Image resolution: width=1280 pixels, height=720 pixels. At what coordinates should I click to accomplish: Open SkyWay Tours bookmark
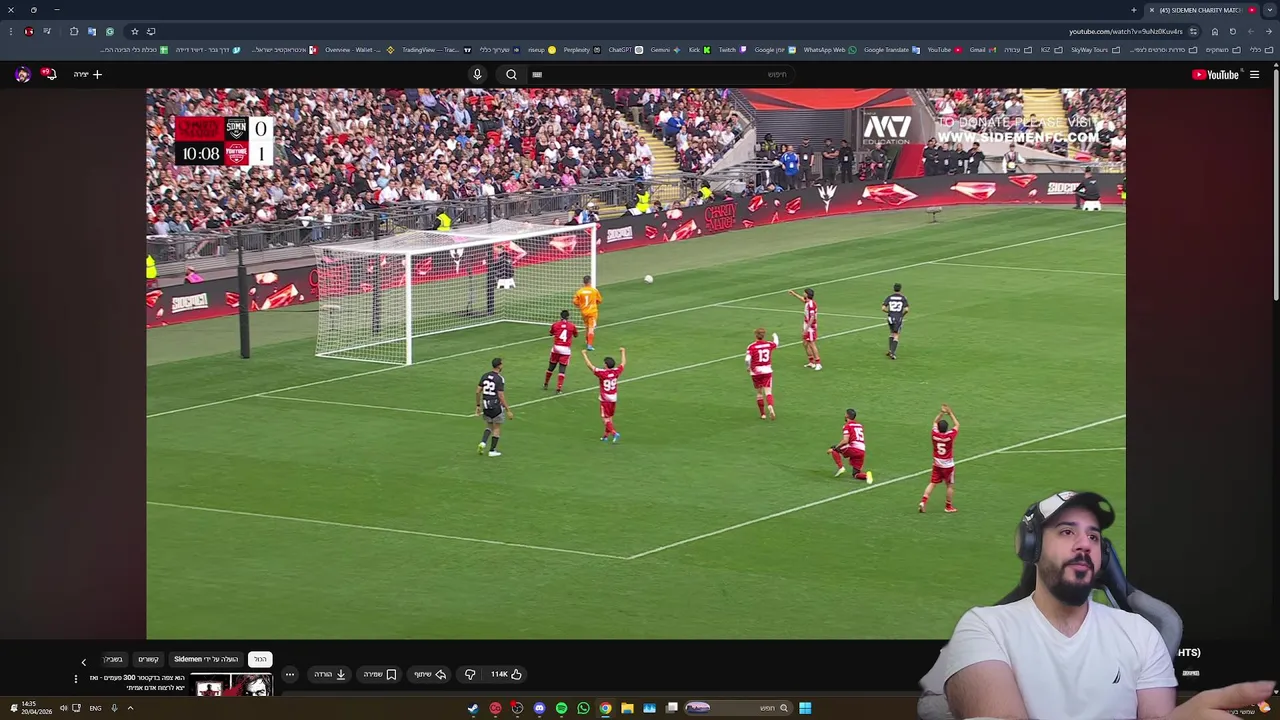(x=1095, y=49)
